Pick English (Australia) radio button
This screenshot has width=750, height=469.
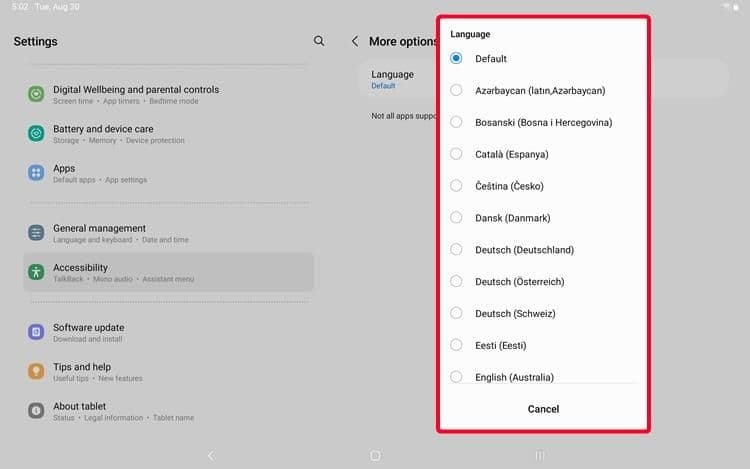(456, 377)
